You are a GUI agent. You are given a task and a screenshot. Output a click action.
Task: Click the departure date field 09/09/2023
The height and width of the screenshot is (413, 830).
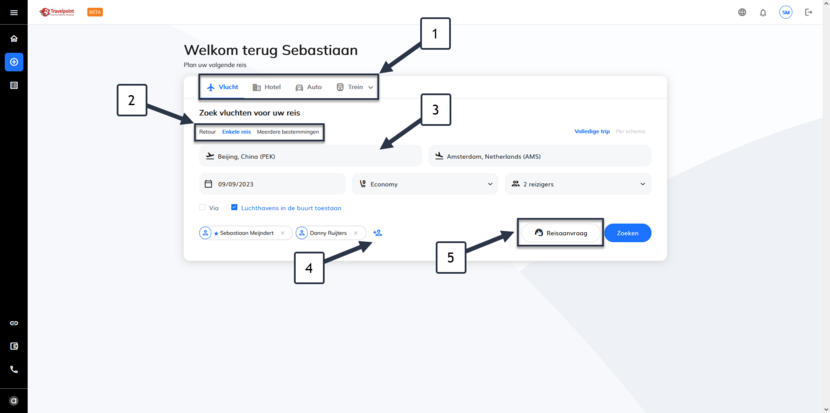click(273, 184)
